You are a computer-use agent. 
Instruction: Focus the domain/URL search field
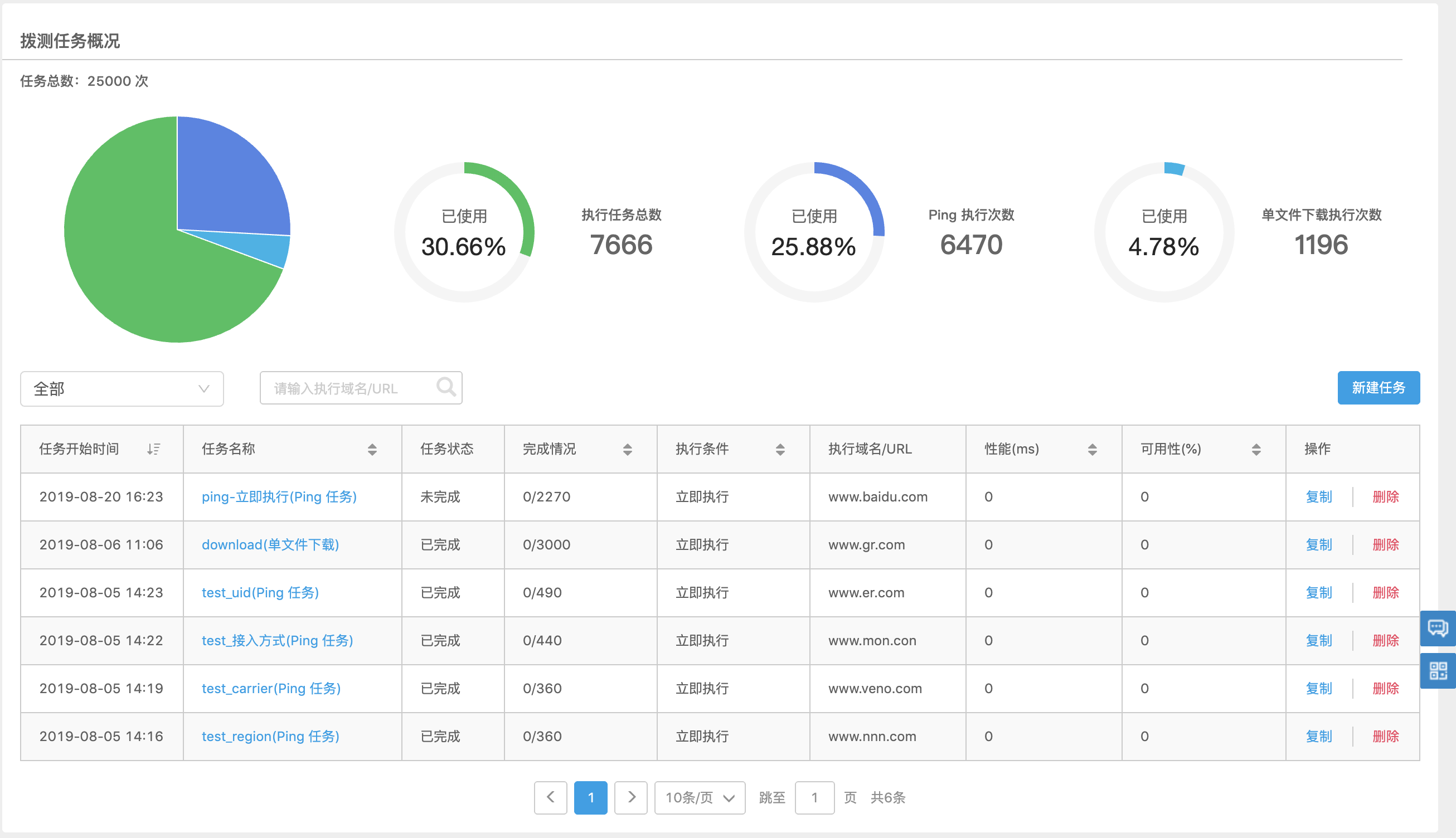coord(361,388)
